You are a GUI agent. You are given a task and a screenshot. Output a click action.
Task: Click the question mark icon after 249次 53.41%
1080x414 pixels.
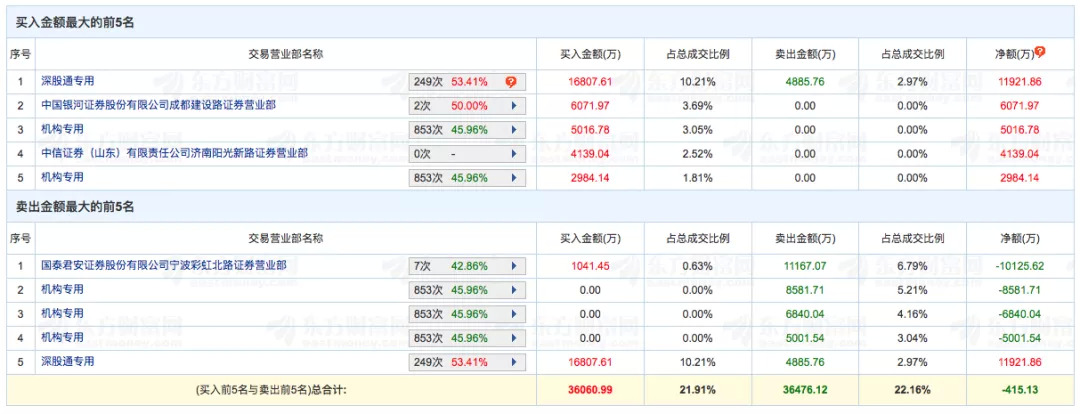511,81
